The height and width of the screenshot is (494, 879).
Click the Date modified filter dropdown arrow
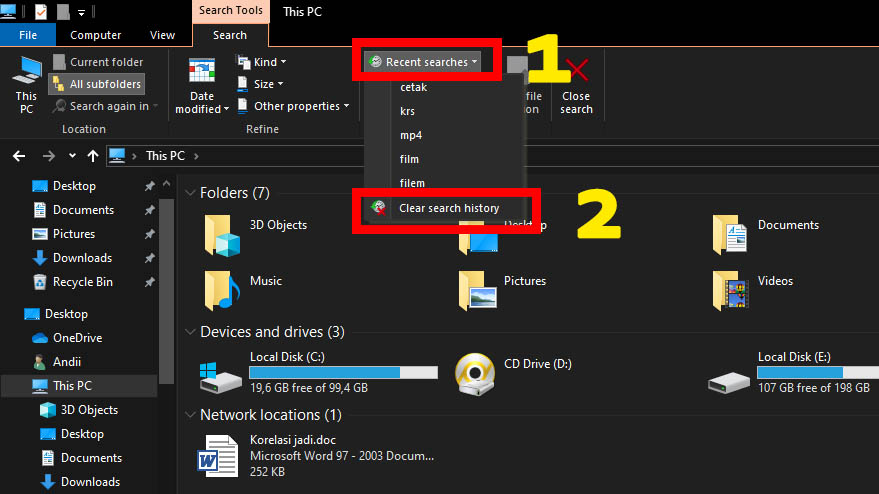[226, 109]
